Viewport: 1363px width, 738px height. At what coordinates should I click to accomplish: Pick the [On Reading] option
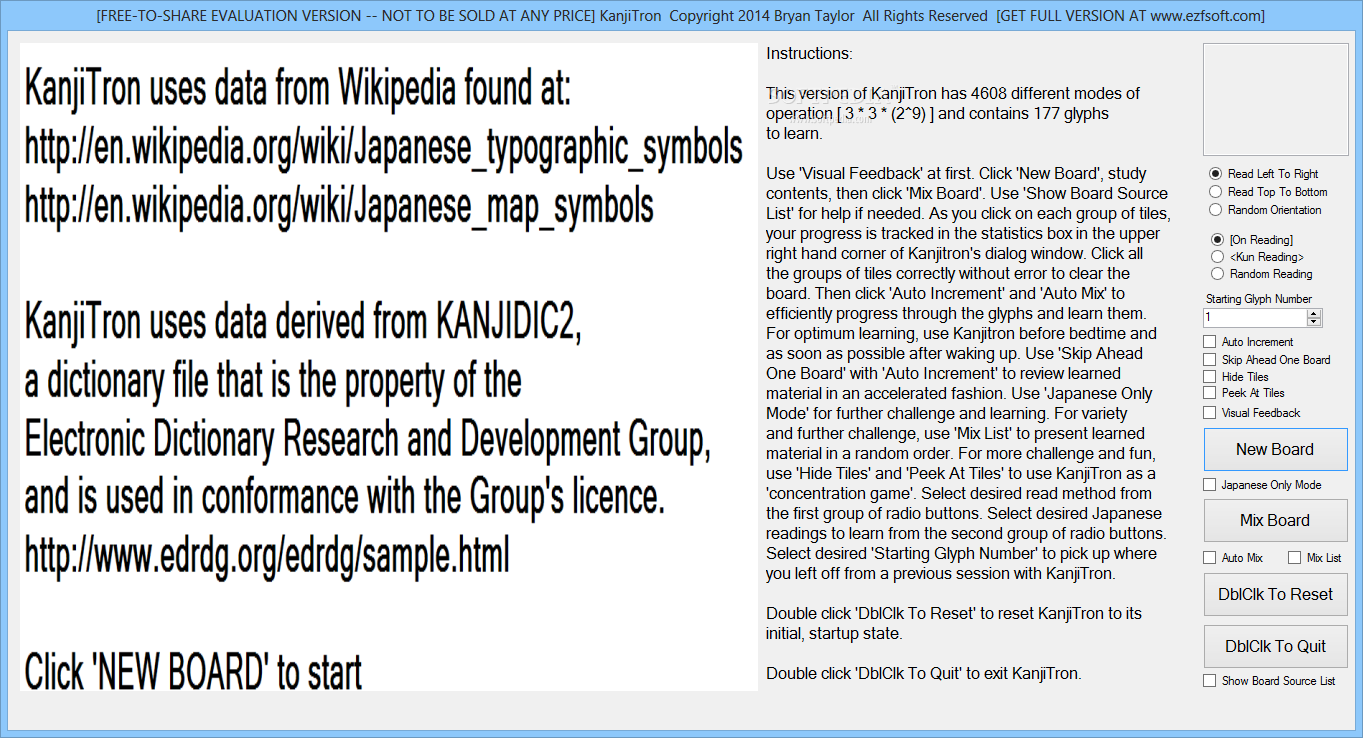click(1251, 240)
